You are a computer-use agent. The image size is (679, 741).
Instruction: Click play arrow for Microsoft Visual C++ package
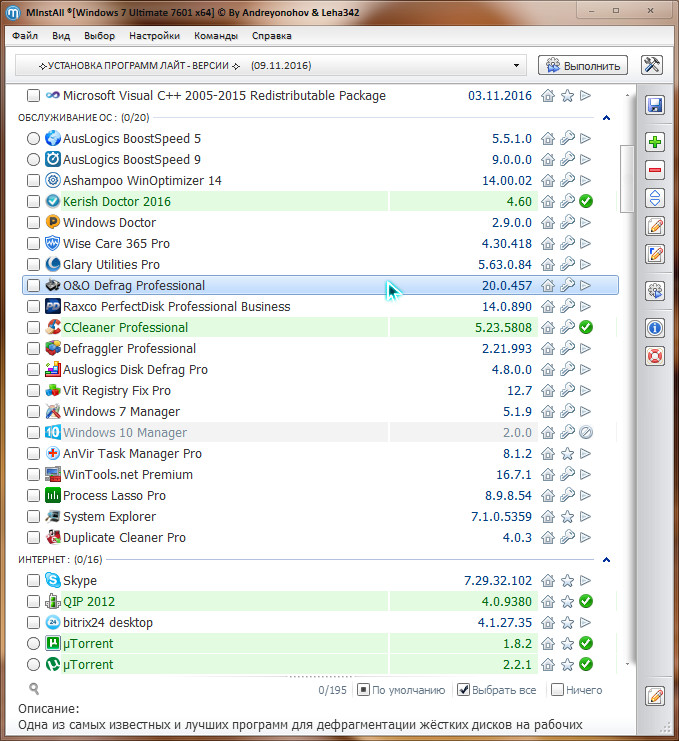(x=585, y=95)
